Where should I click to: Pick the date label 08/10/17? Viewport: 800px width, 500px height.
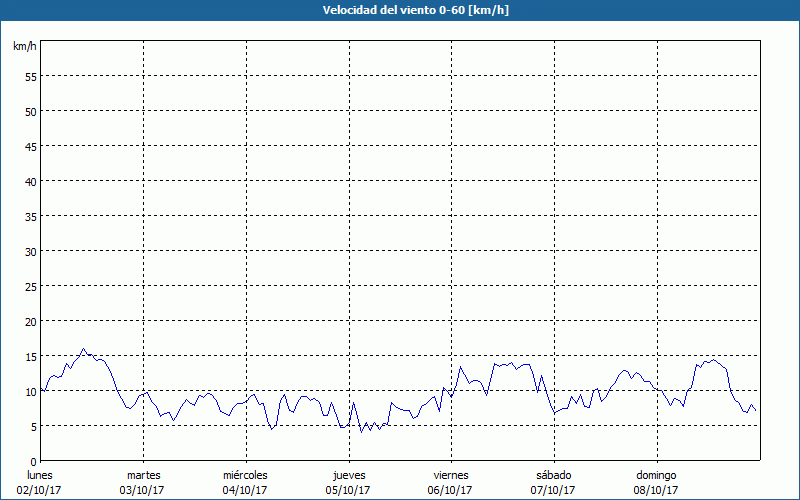(x=656, y=490)
